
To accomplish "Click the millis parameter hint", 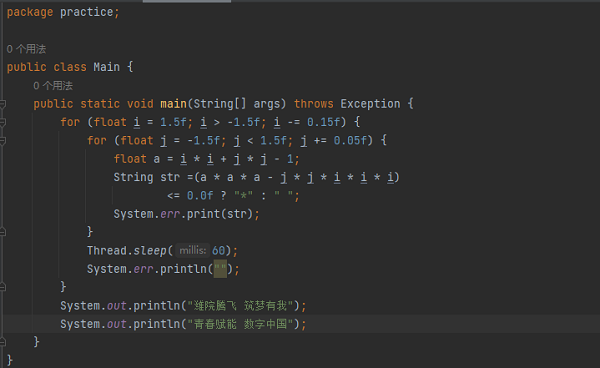I will point(192,251).
